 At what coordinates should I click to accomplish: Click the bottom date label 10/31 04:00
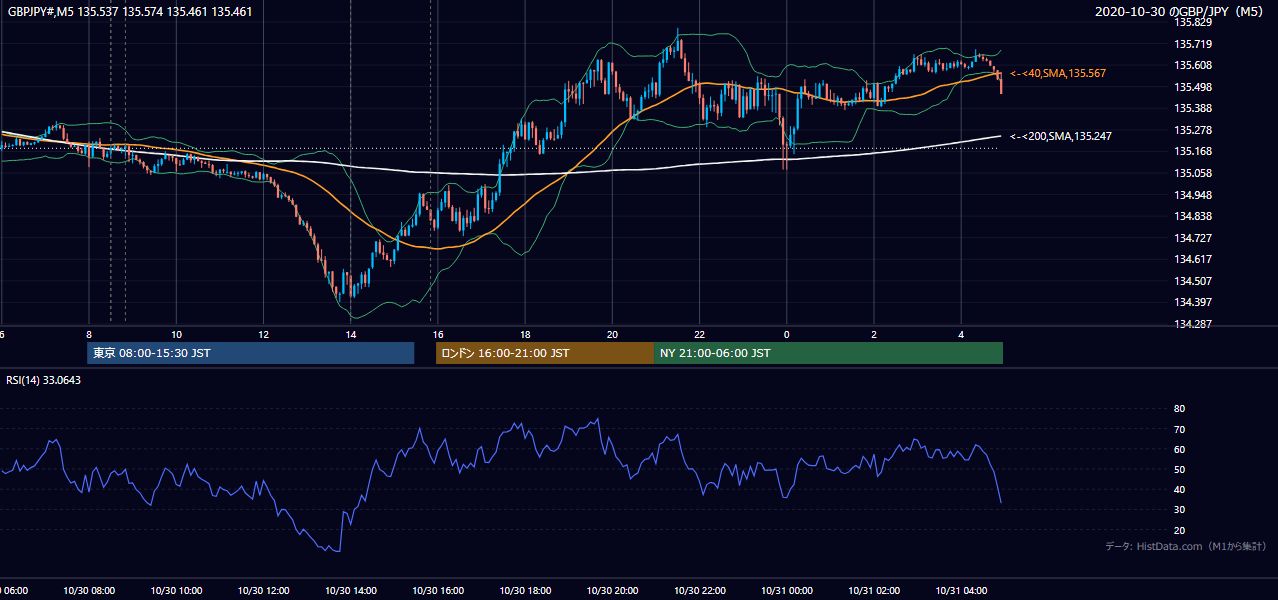coord(961,591)
